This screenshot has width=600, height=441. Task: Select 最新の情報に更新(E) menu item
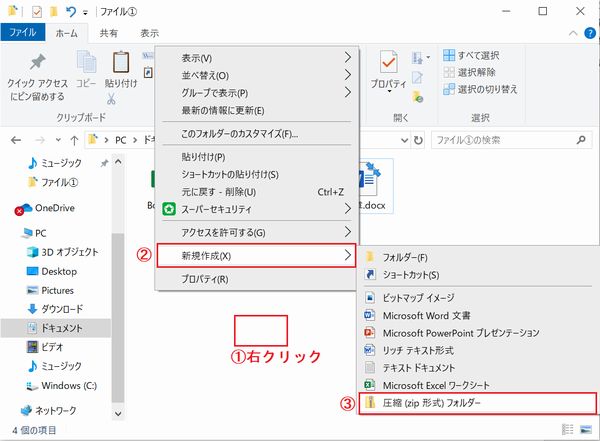coord(256,111)
